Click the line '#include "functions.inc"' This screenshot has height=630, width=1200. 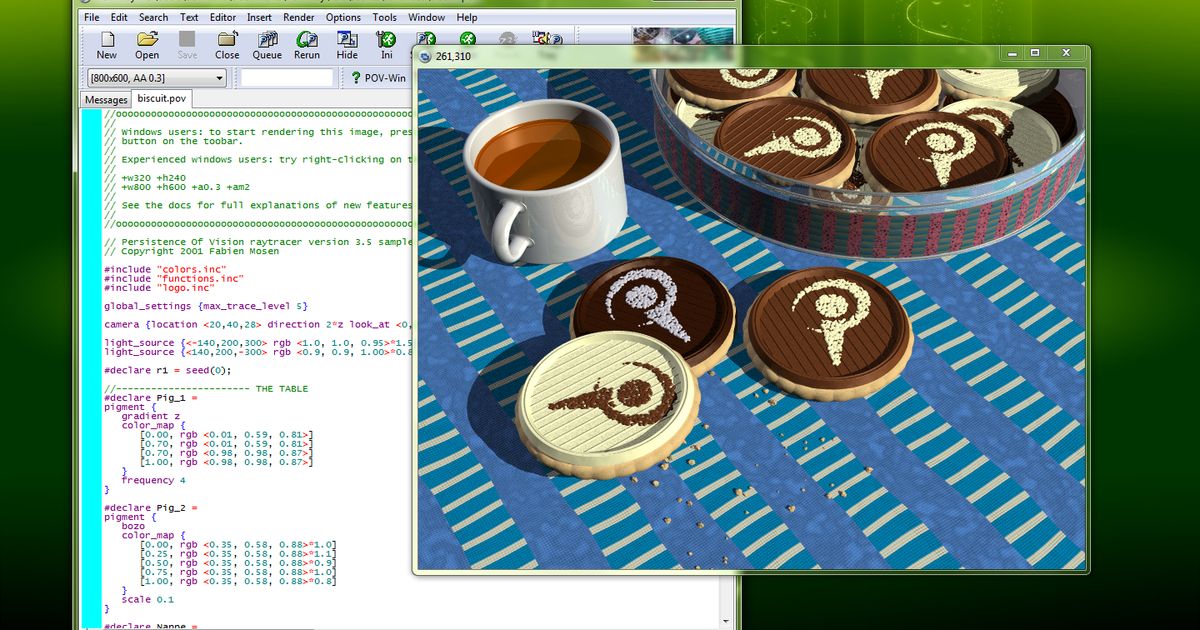click(x=174, y=279)
